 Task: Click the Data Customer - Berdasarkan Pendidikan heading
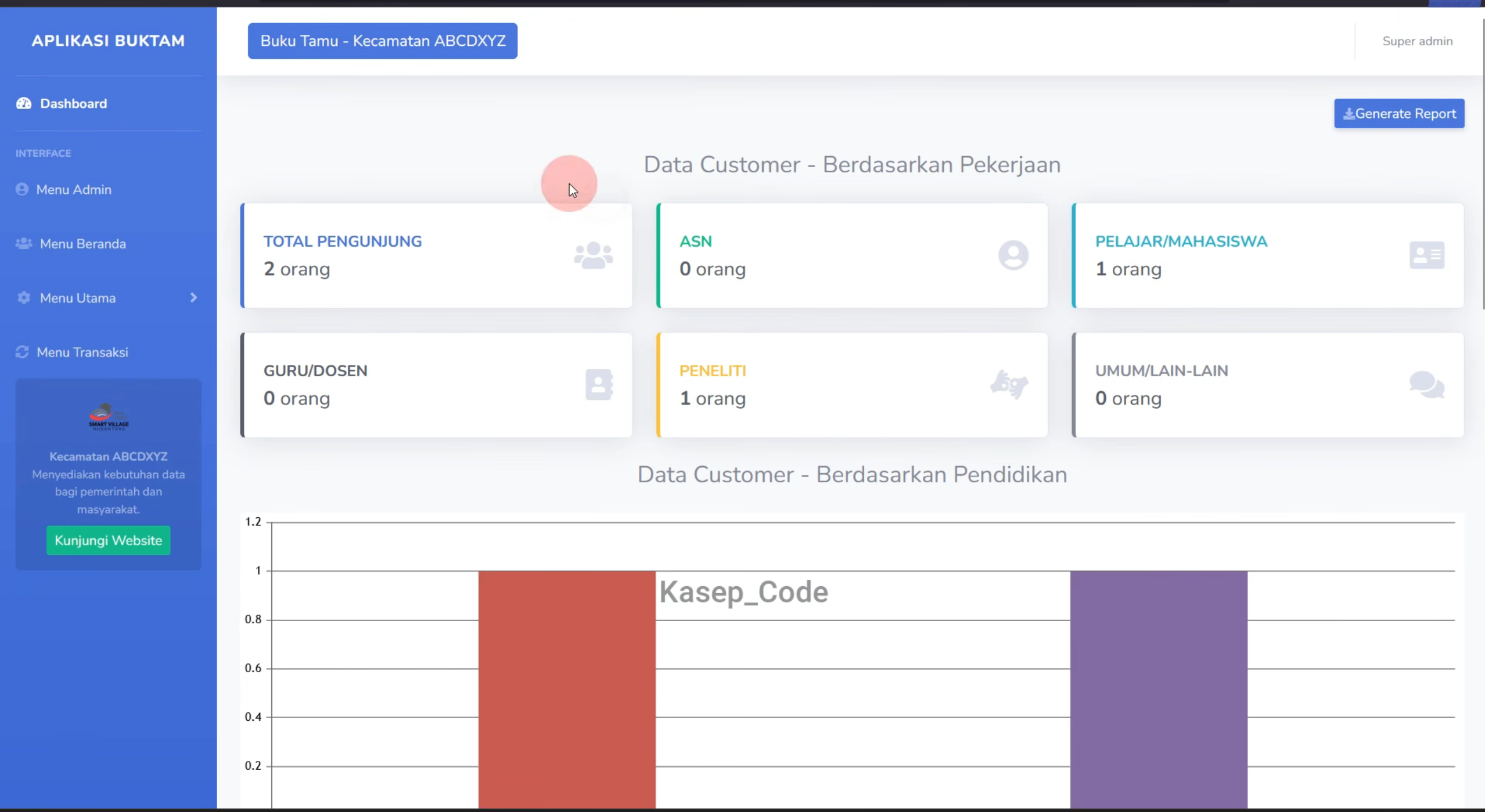coord(852,475)
